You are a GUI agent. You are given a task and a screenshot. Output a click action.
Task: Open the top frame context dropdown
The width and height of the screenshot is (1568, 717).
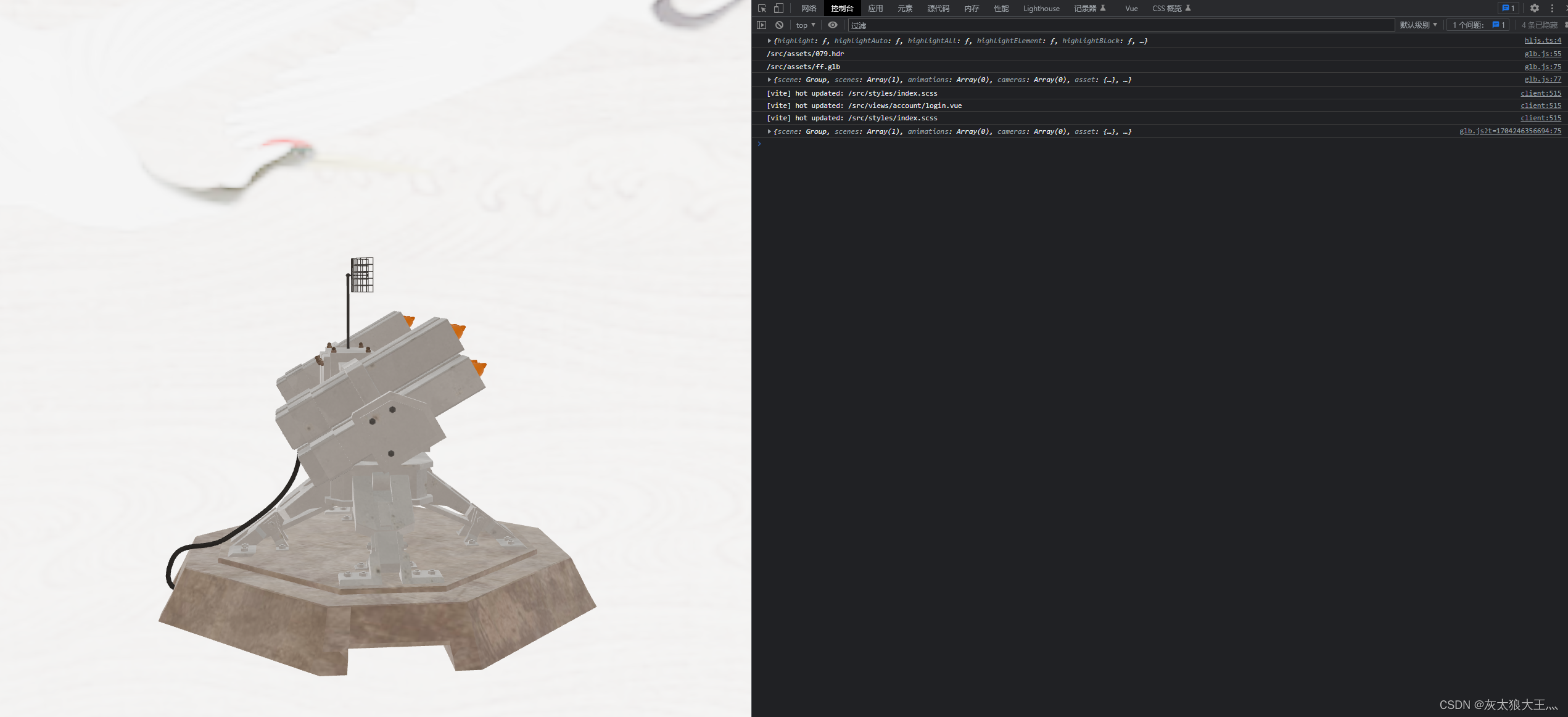click(804, 25)
